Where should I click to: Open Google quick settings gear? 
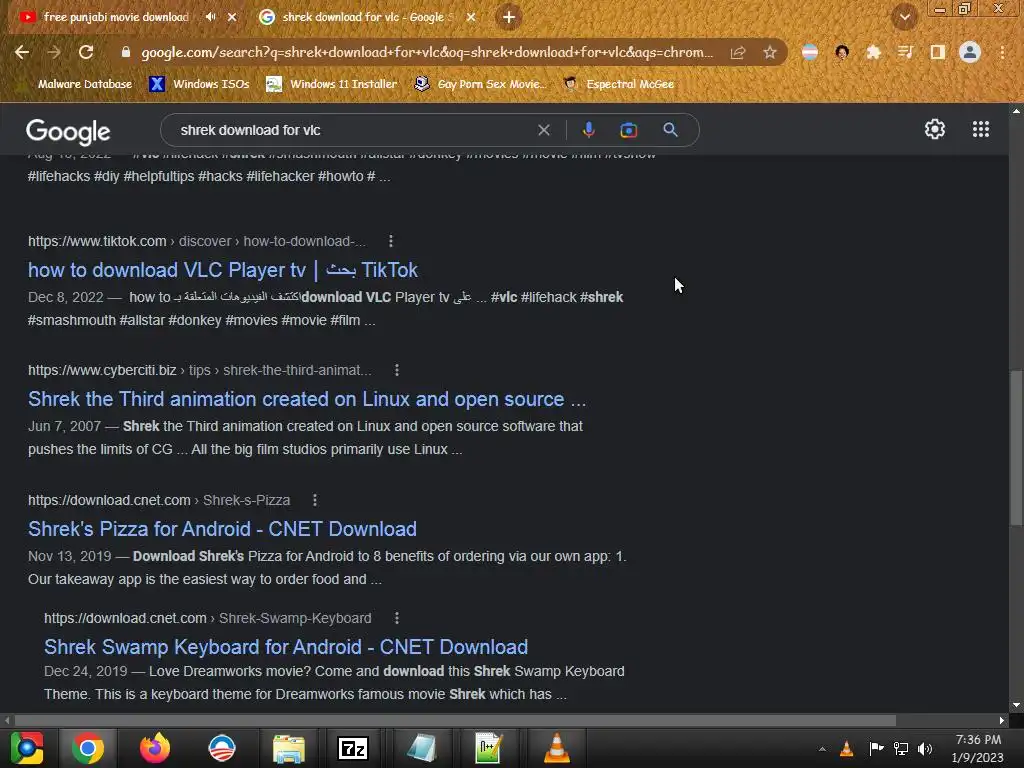[x=935, y=129]
